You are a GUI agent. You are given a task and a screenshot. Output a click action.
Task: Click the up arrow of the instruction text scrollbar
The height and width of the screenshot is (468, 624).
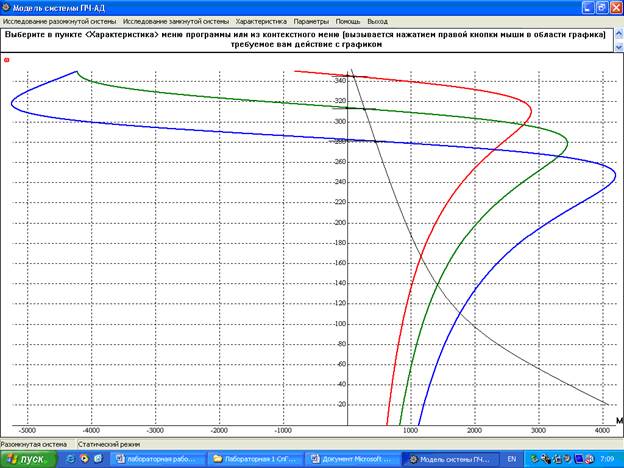pos(619,34)
